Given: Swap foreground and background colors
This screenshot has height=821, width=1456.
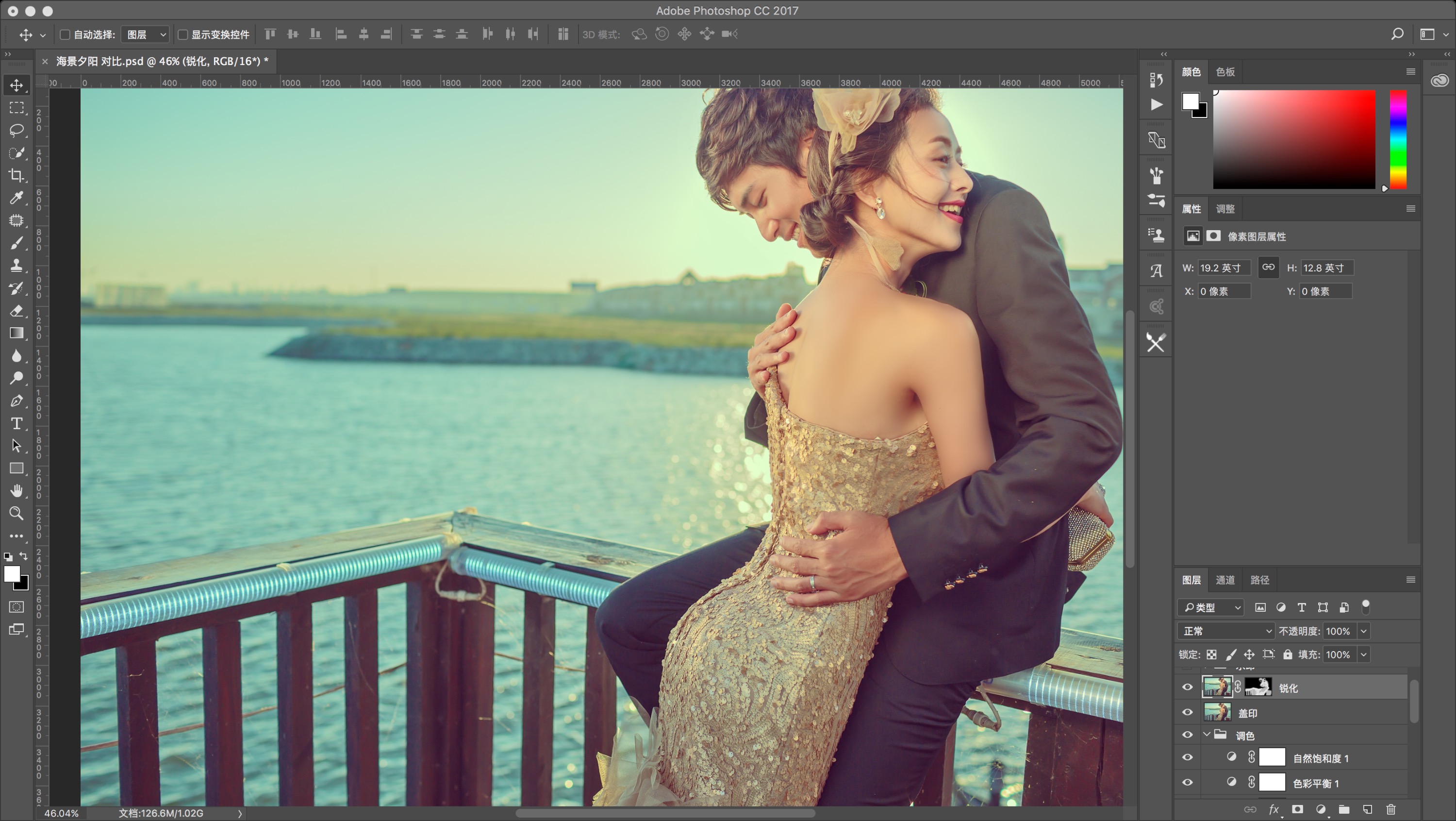Looking at the screenshot, I should 23,556.
